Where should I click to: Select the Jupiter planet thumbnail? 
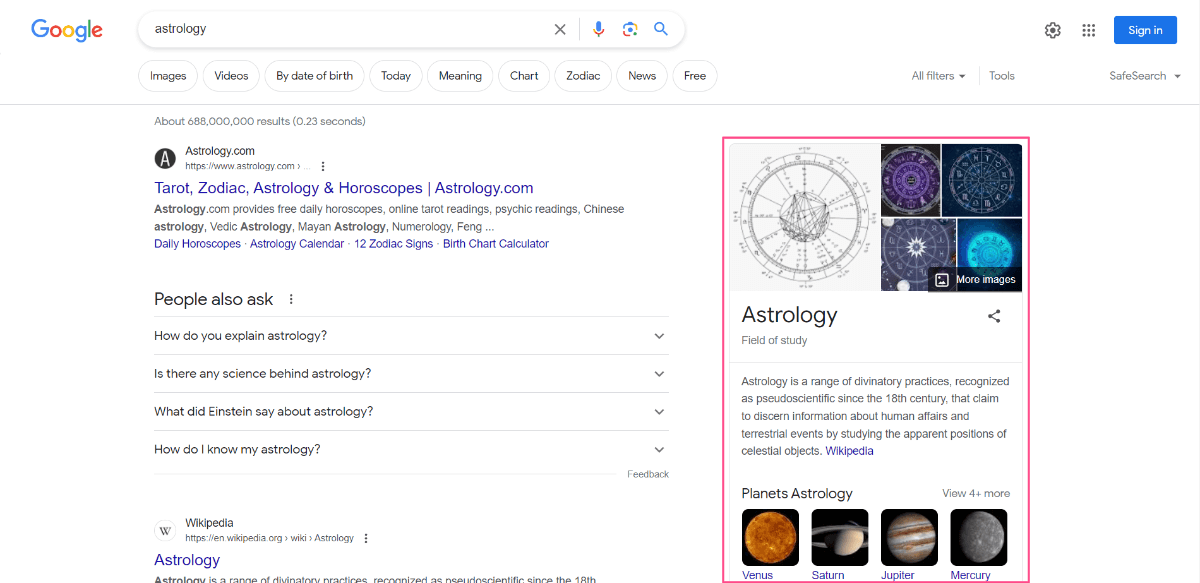909,538
